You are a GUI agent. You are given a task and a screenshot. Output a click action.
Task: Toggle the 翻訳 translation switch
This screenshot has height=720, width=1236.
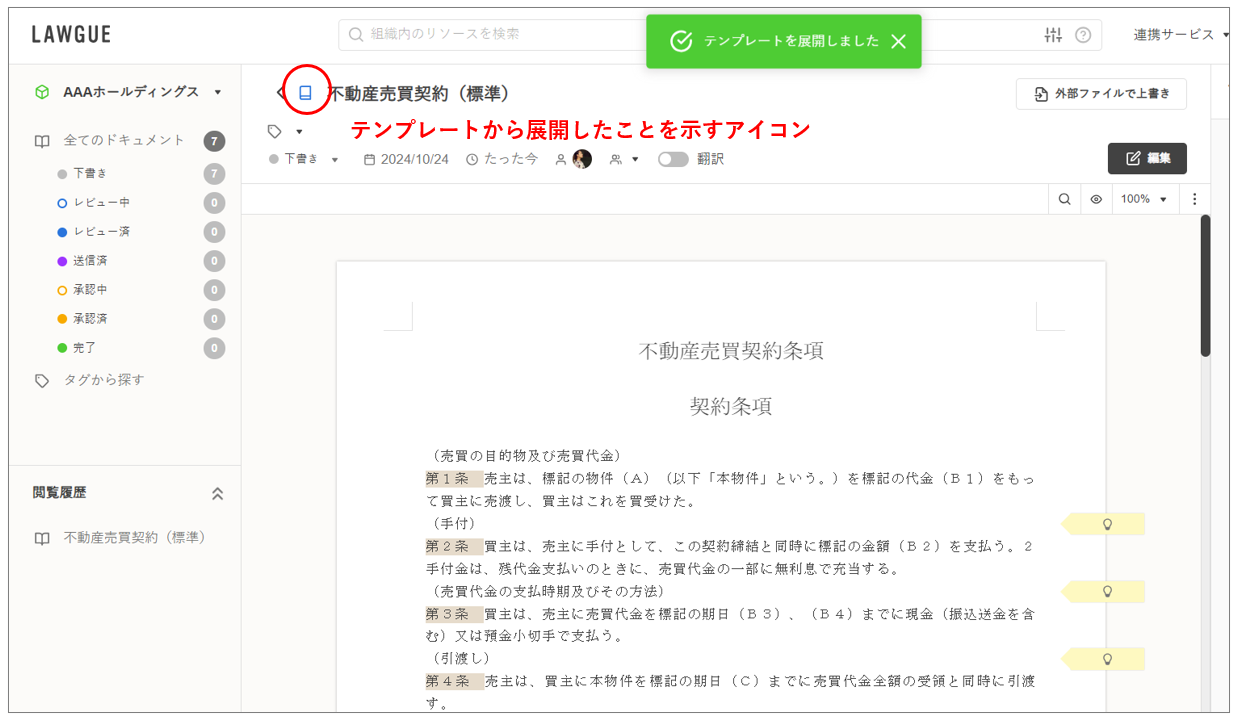coord(673,159)
